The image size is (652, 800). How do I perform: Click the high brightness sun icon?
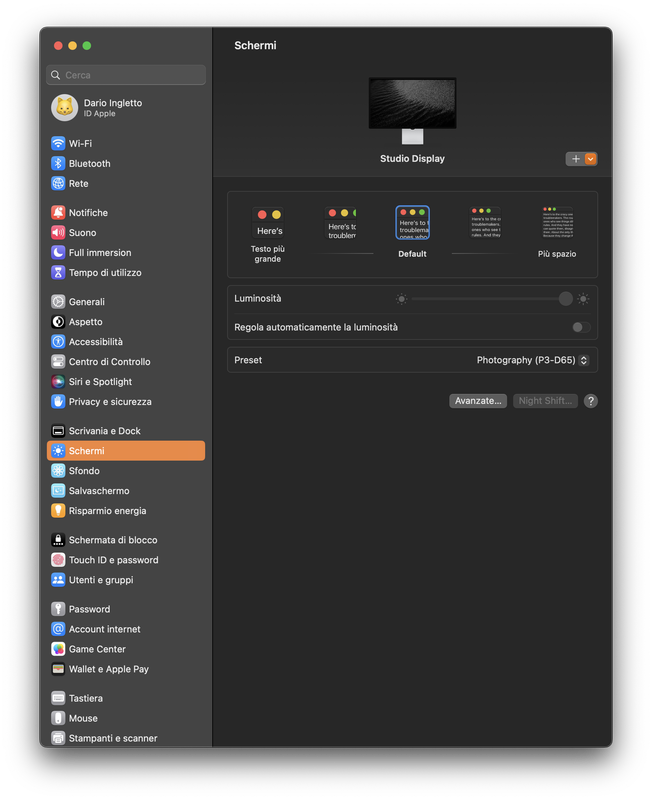coord(583,299)
